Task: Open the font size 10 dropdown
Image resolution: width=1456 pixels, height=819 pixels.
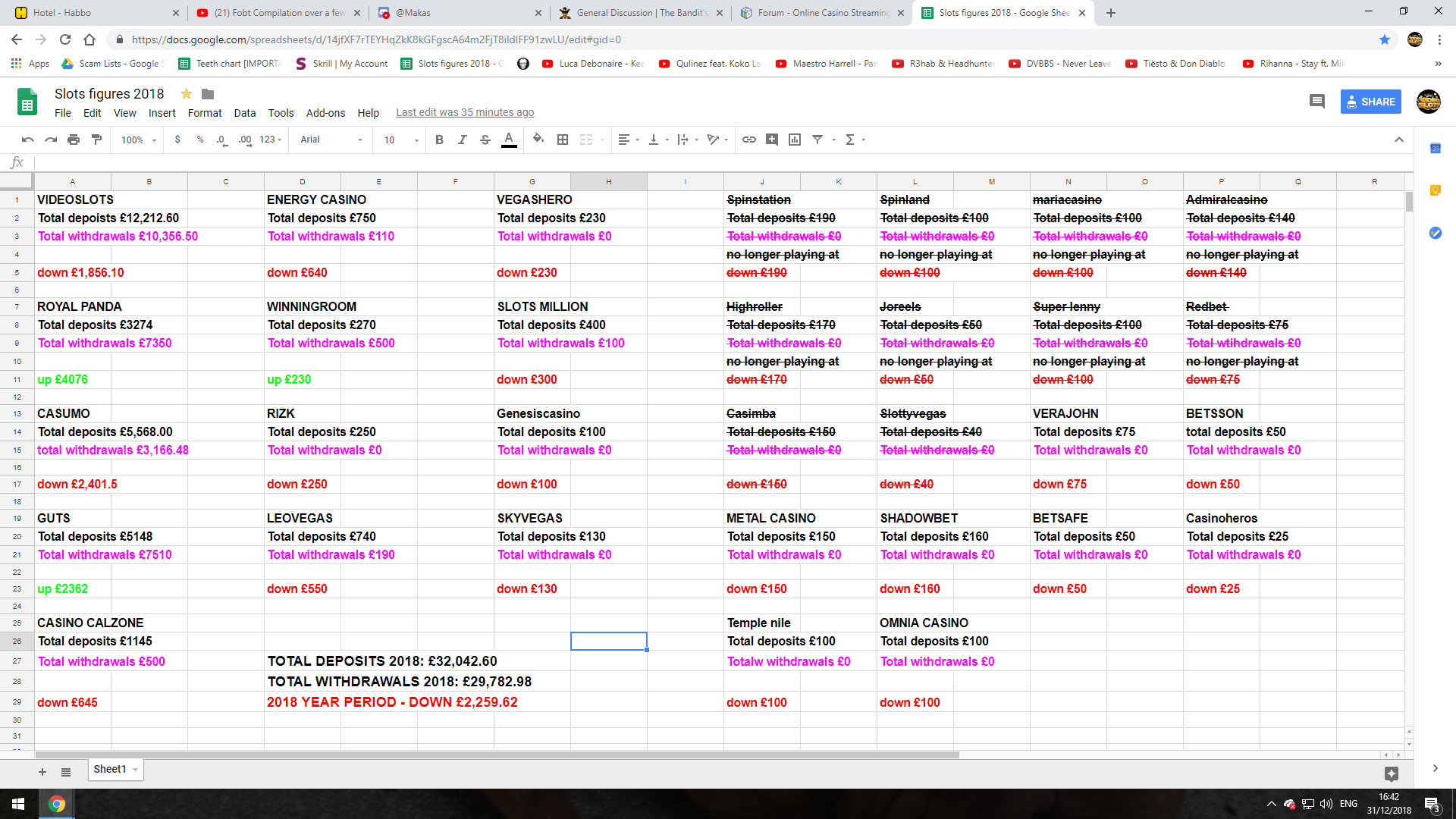Action: [x=401, y=140]
